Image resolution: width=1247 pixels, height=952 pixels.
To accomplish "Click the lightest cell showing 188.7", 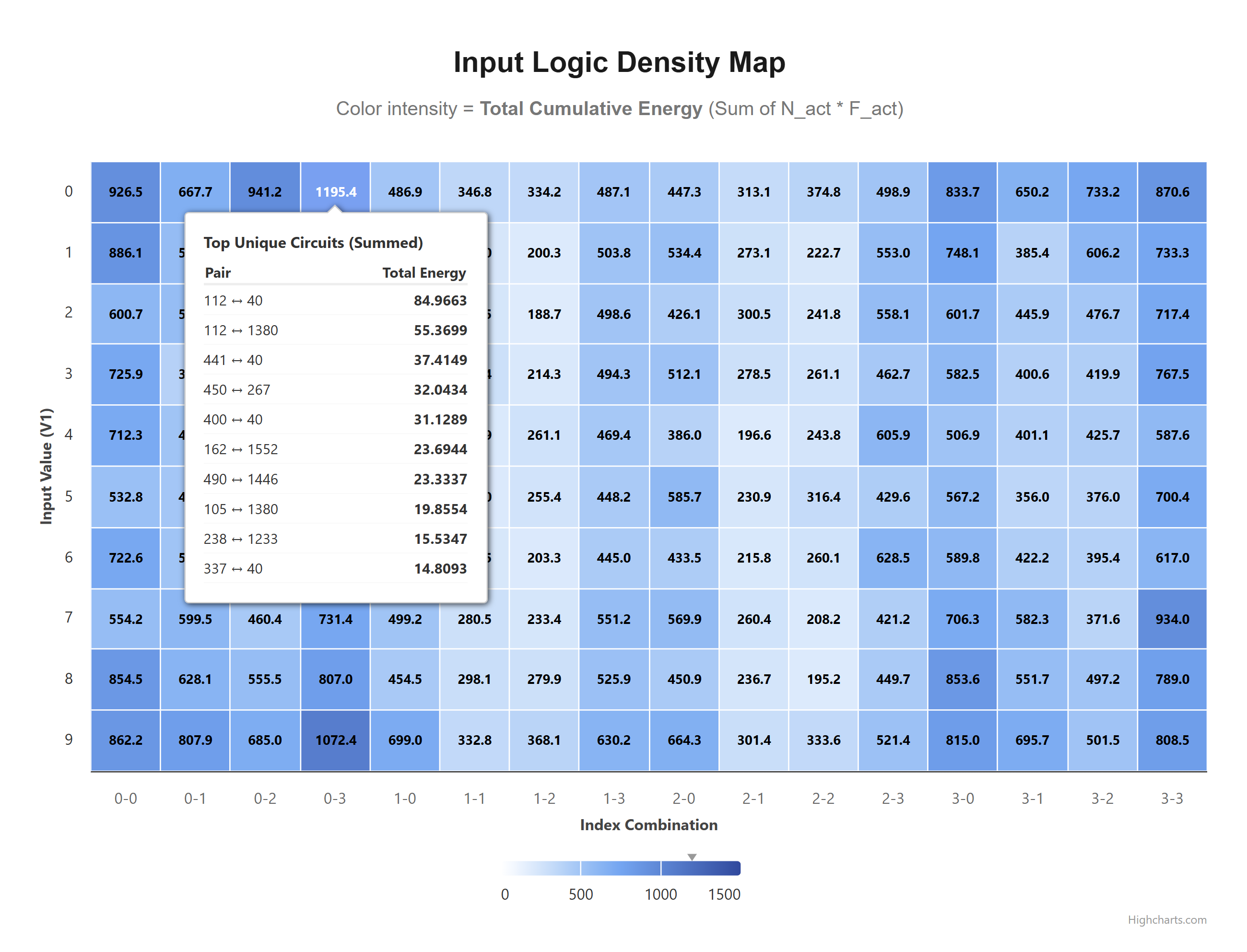I will 544,314.
